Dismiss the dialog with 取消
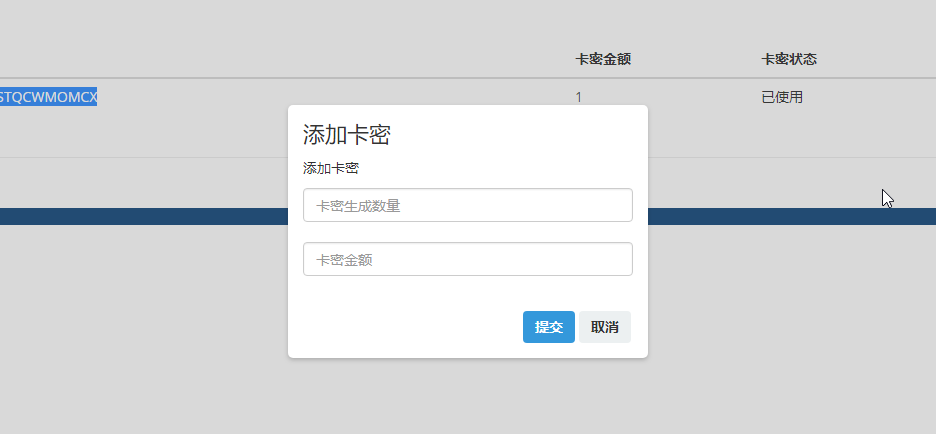 pyautogui.click(x=604, y=327)
